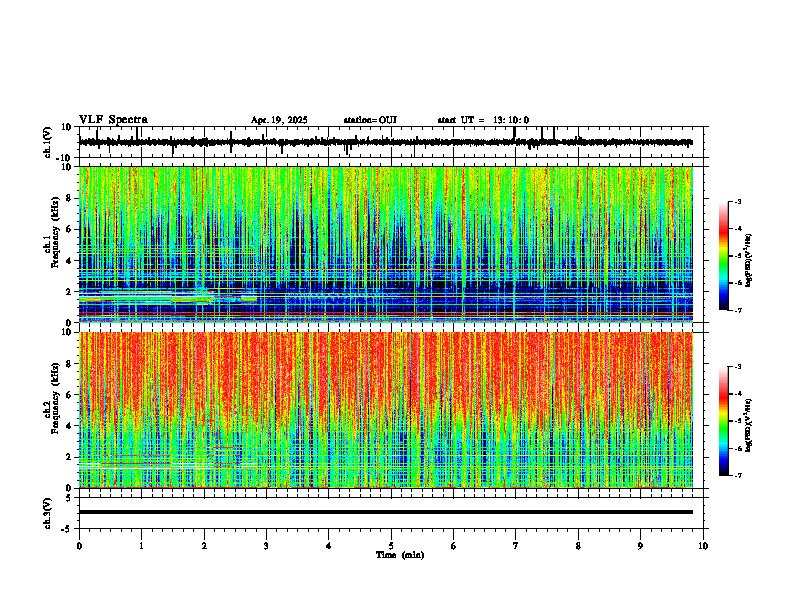This screenshot has height=612, width=792.
Task: Click time axis tick label "9"
Action: click(x=640, y=546)
